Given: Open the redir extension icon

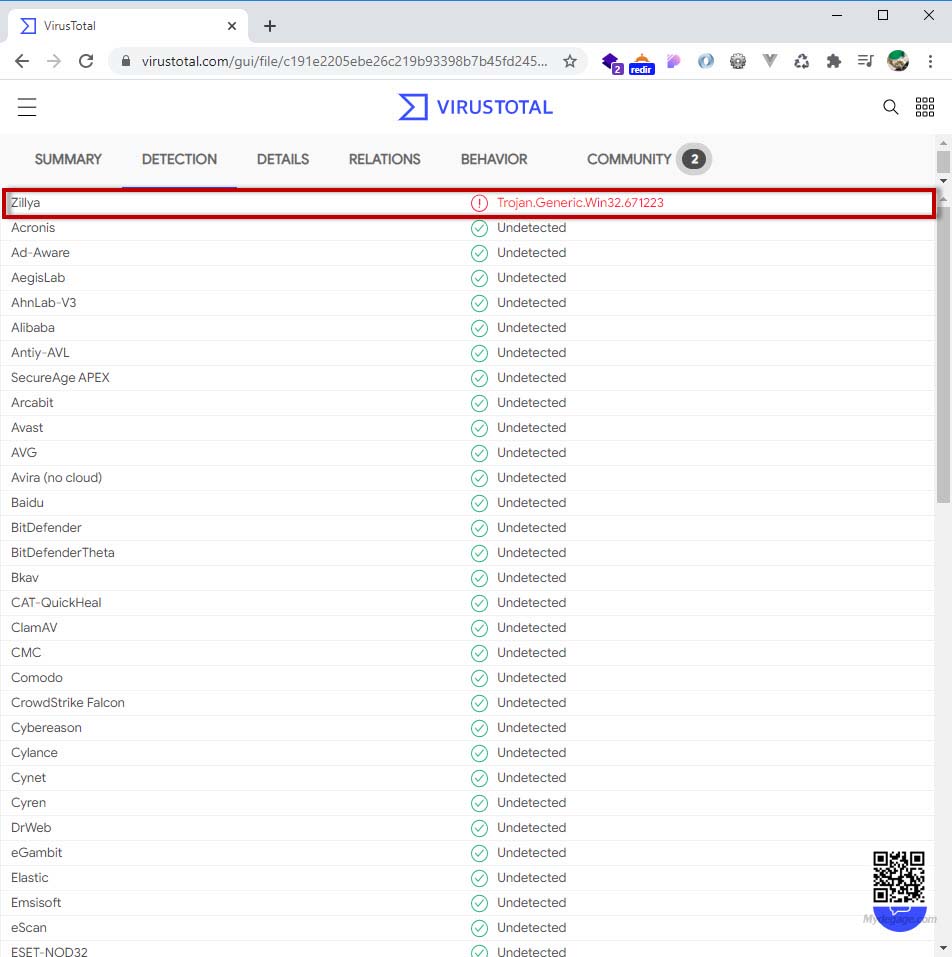Looking at the screenshot, I should point(641,63).
